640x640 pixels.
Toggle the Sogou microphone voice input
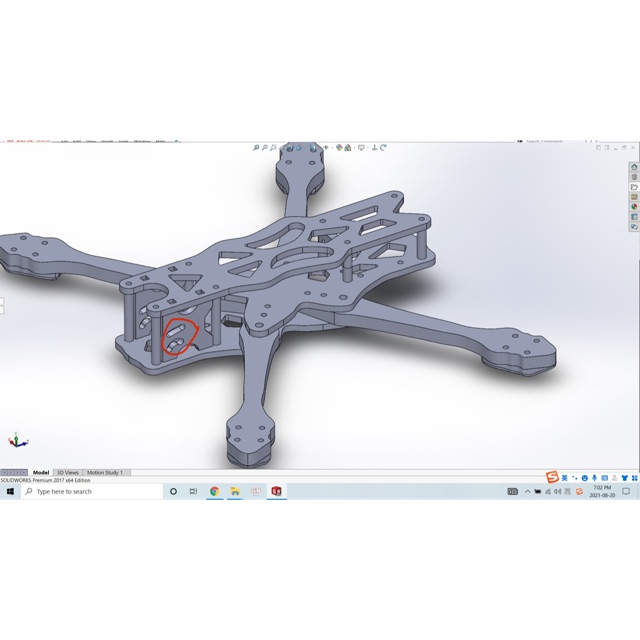[594, 476]
